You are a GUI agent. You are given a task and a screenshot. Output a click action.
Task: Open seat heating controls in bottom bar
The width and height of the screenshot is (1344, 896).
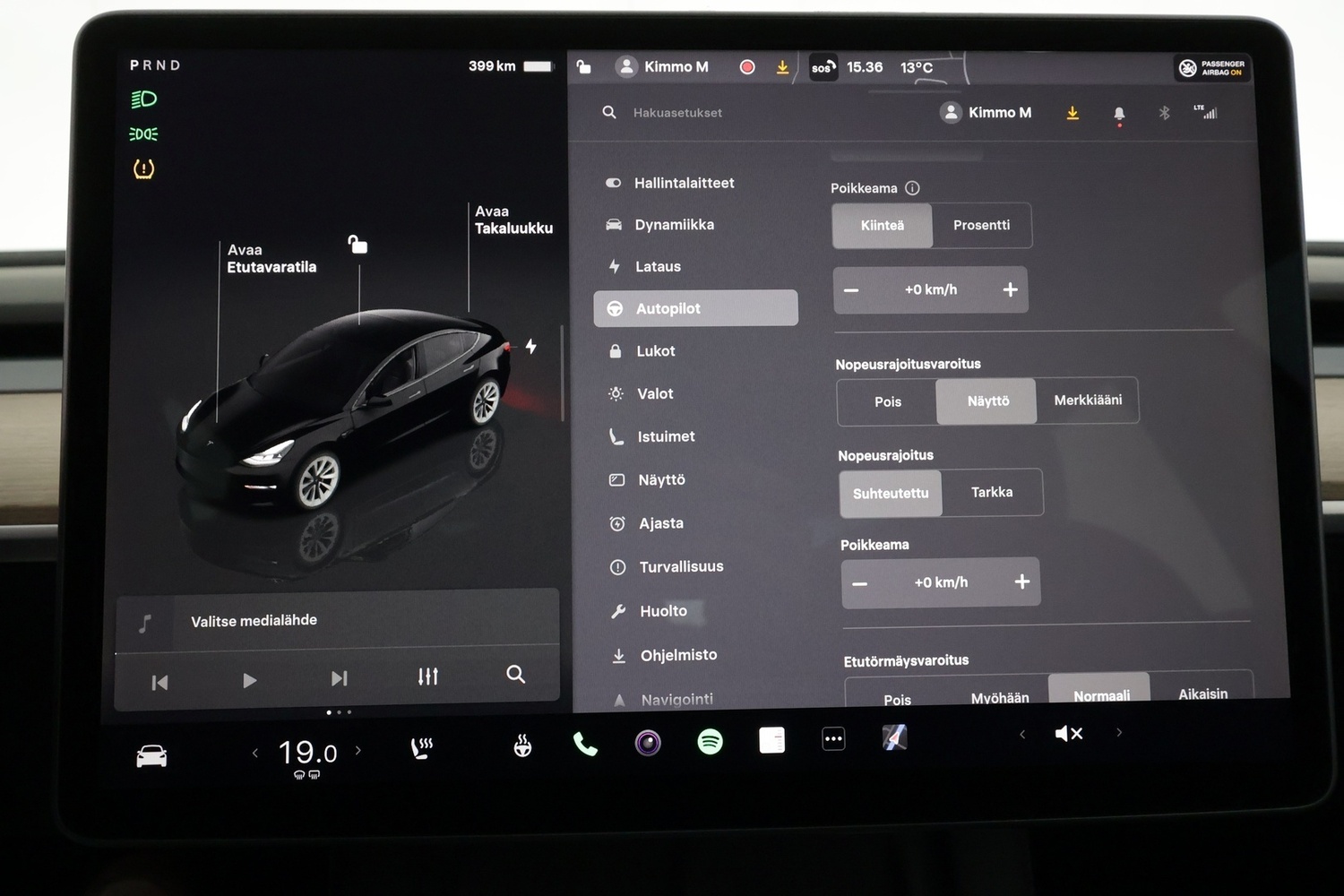tap(421, 748)
